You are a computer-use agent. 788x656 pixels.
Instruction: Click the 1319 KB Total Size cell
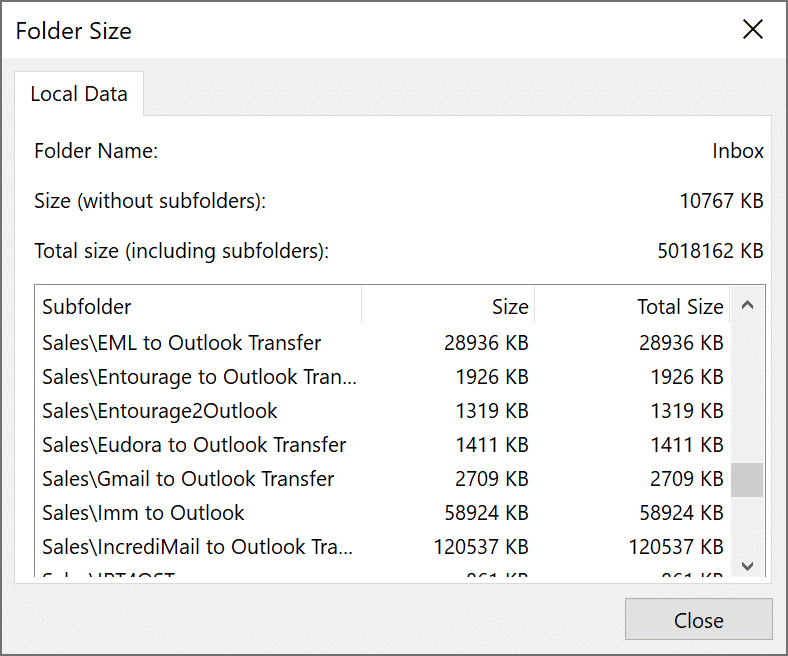pos(687,411)
